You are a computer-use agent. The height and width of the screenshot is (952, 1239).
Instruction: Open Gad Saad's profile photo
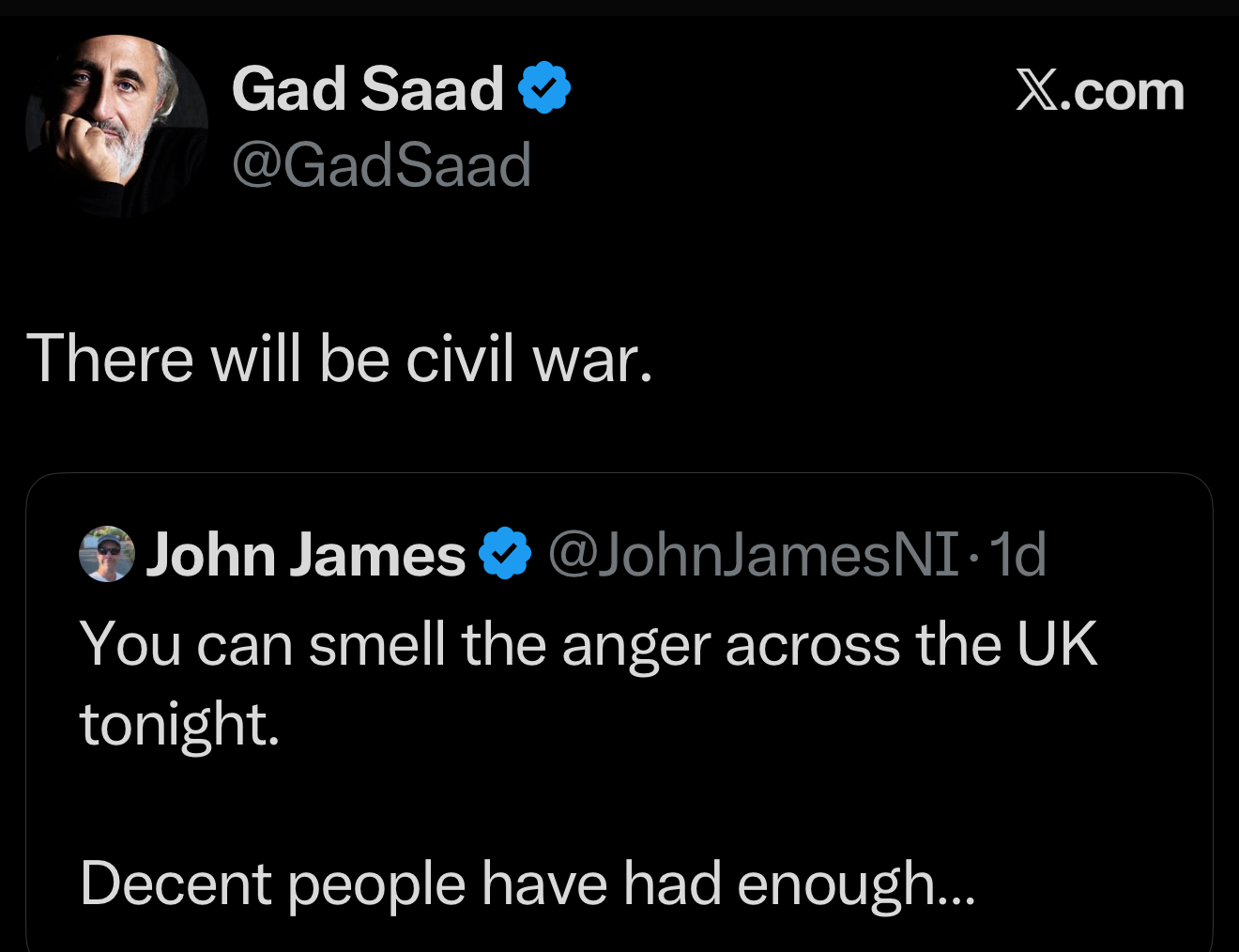point(116,126)
